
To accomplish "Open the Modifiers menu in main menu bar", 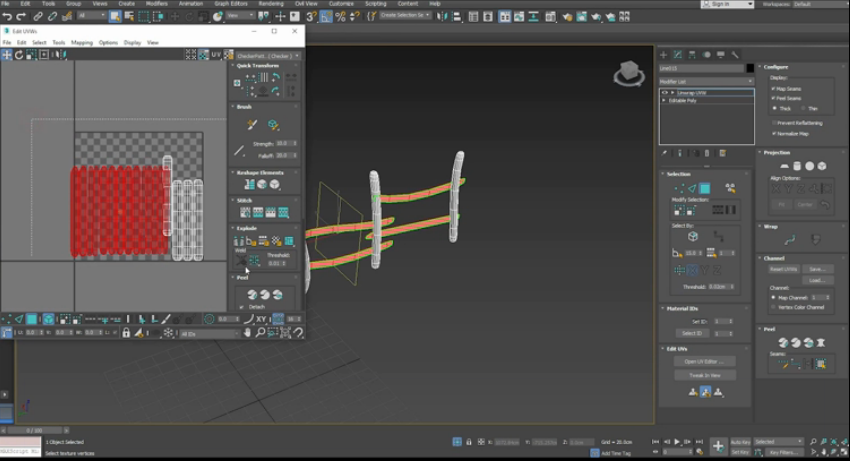I will click(157, 4).
